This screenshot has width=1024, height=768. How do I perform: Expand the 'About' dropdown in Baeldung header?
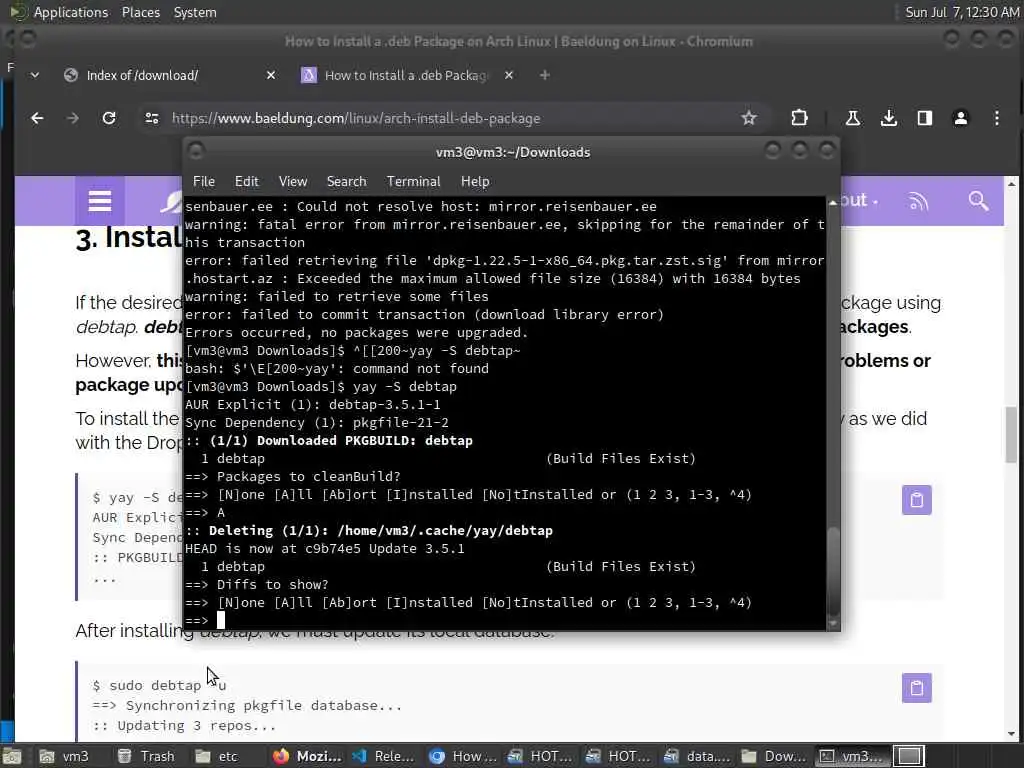(858, 200)
